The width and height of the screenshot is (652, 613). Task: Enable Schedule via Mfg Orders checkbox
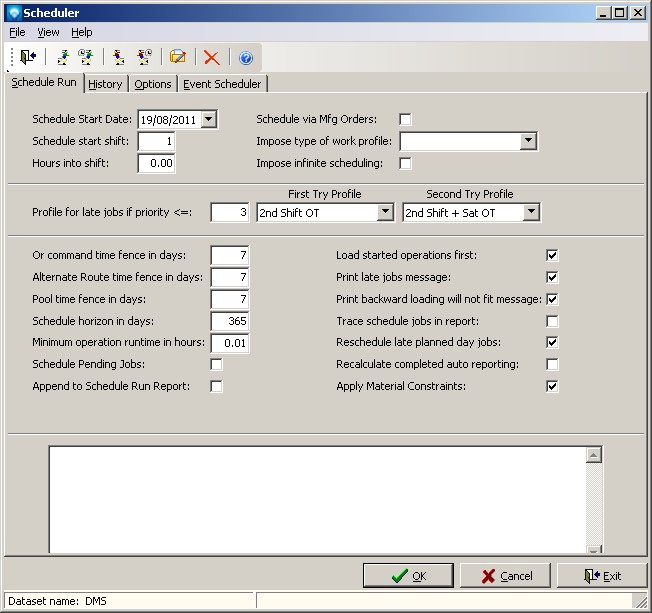point(406,120)
